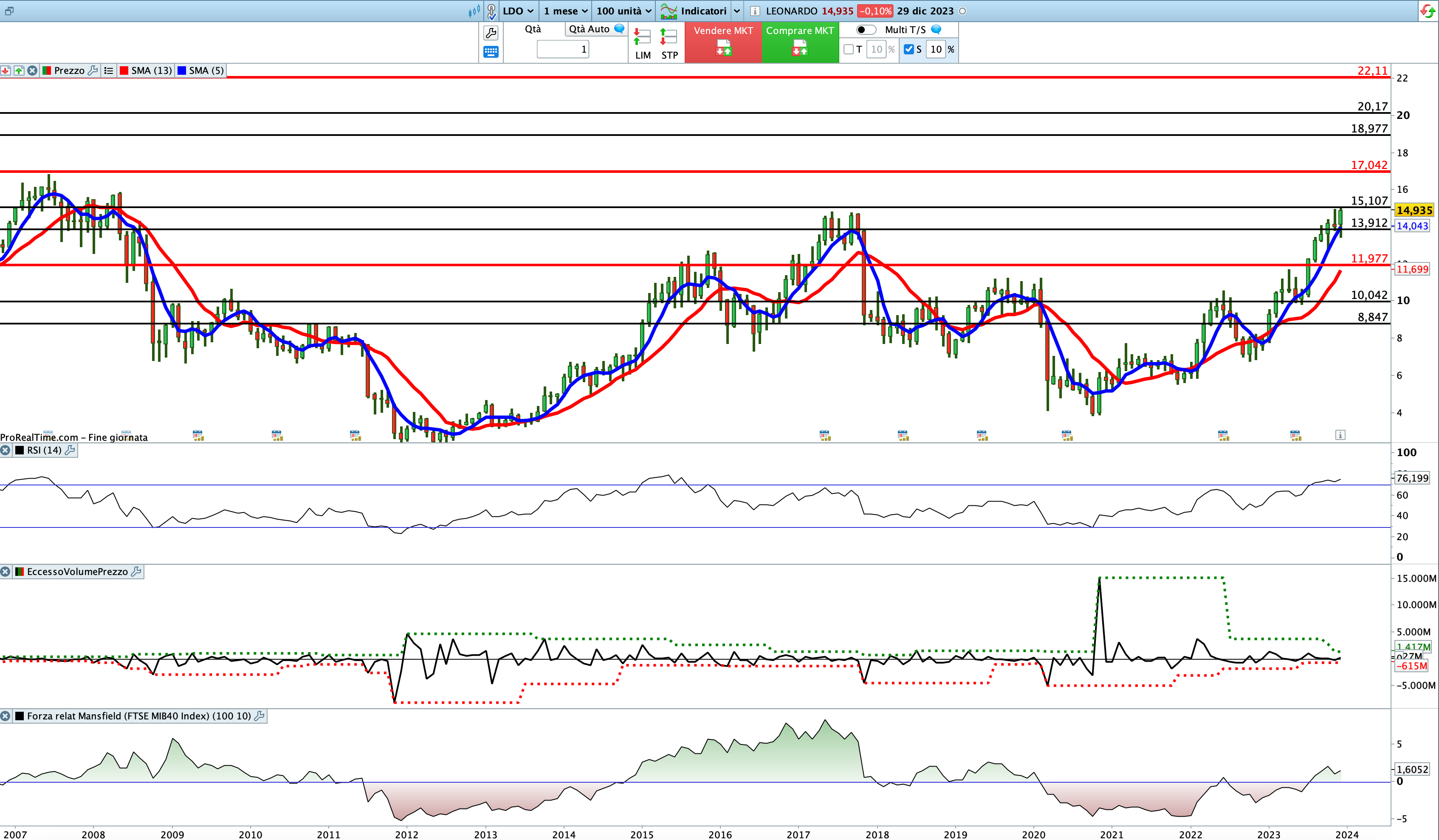Viewport: 1439px width, 840px height.
Task: Open the LDO ticker dropdown
Action: click(x=518, y=11)
